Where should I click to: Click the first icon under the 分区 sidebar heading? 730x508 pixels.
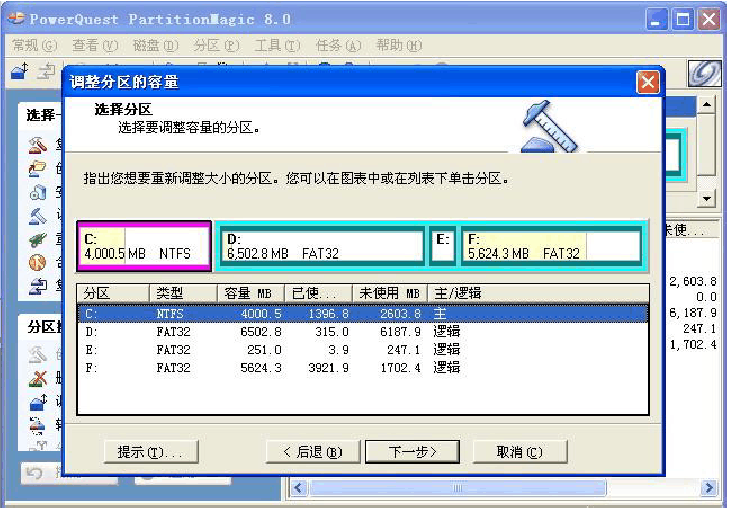[38, 355]
